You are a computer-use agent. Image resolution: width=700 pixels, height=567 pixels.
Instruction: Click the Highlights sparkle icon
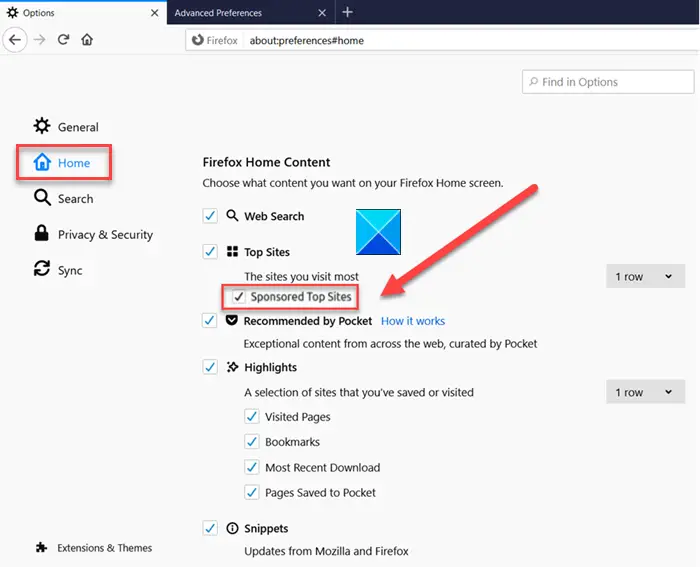232,367
